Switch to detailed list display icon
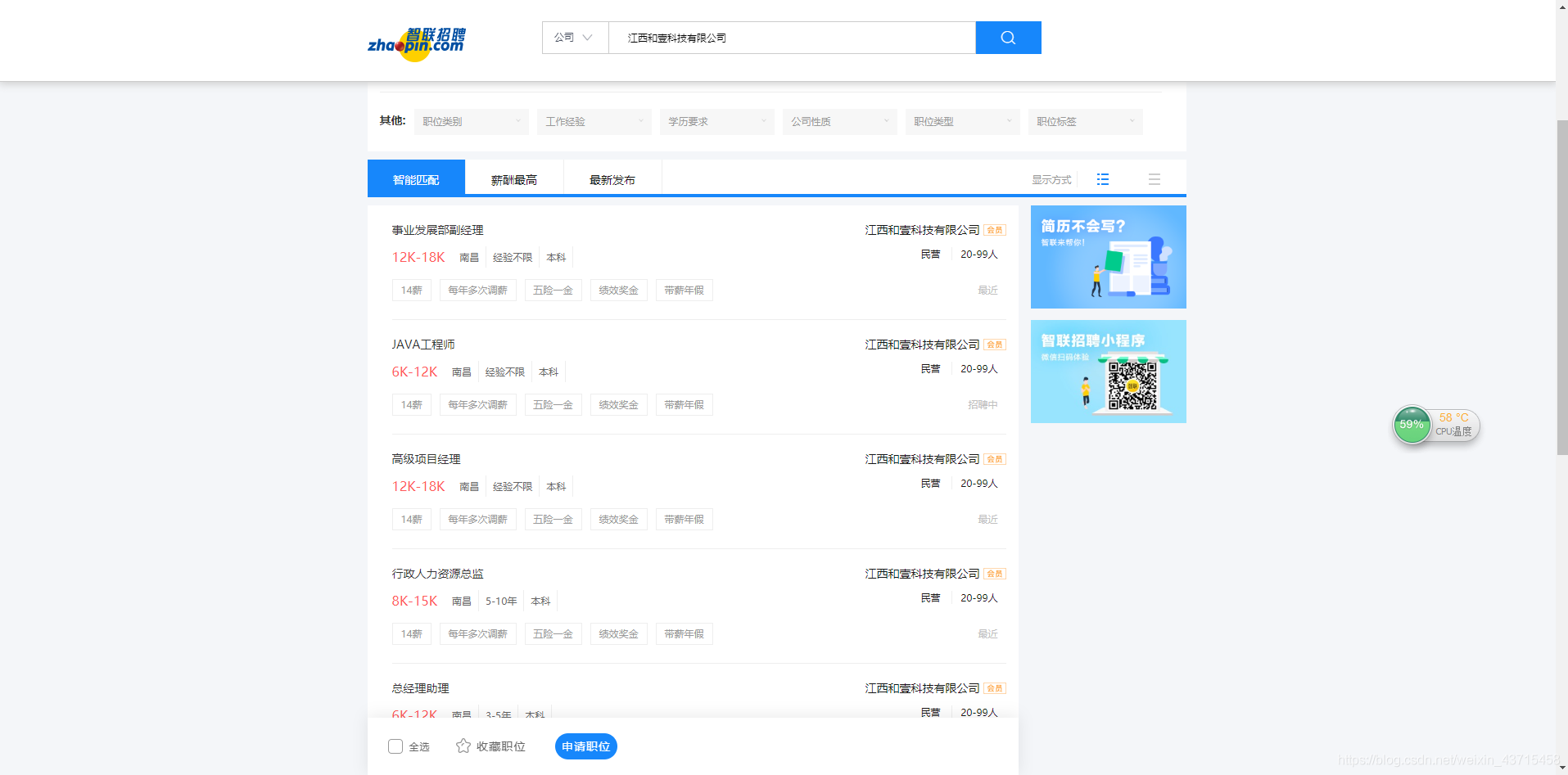 (x=1103, y=179)
